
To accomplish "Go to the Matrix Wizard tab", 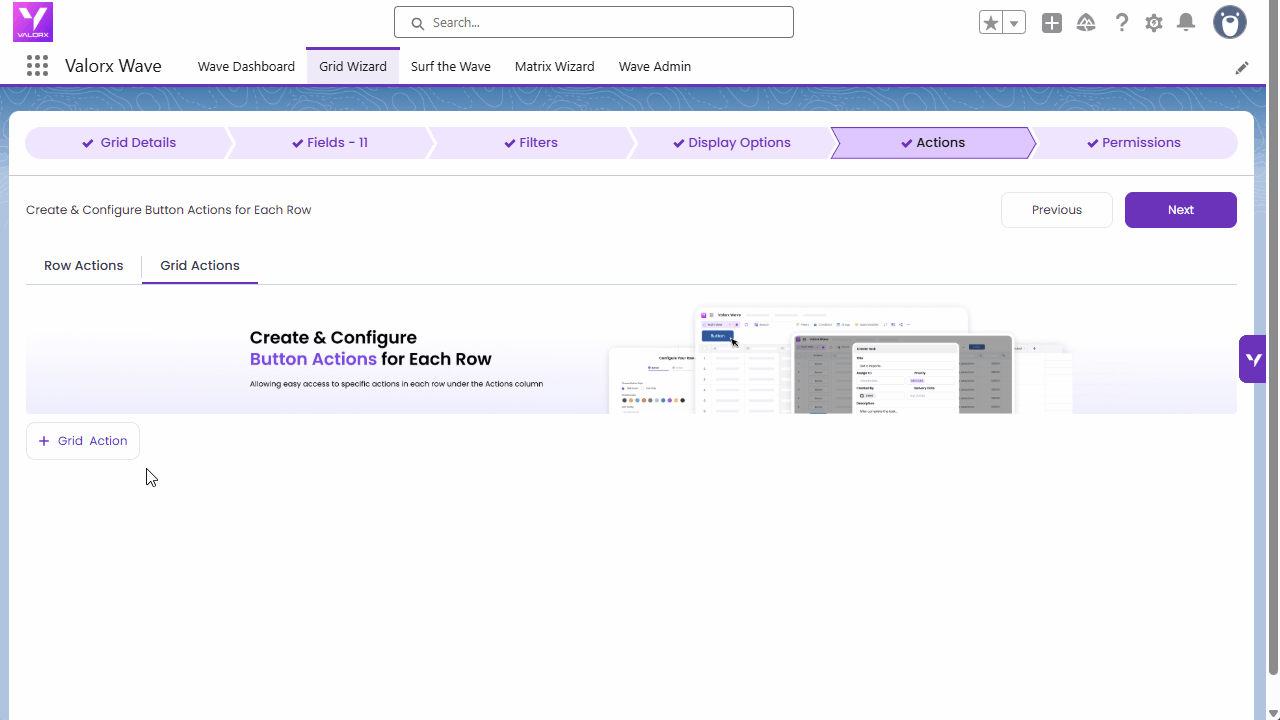I will tap(554, 67).
